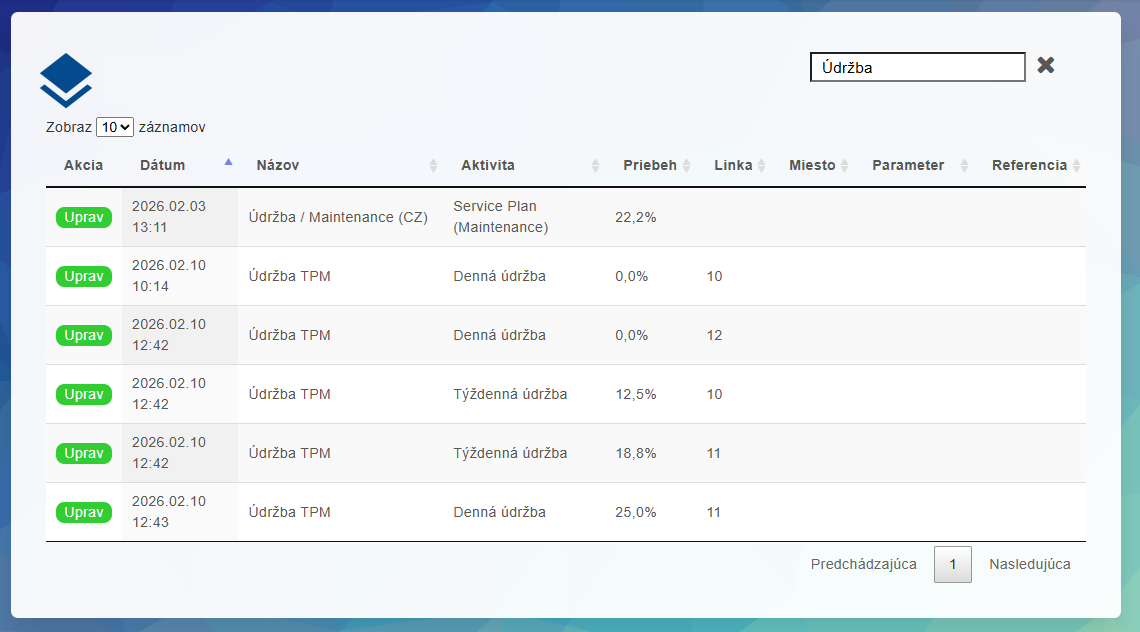Edit the Týždenná údržba row with 18,8%
The width and height of the screenshot is (1140, 632).
84,453
